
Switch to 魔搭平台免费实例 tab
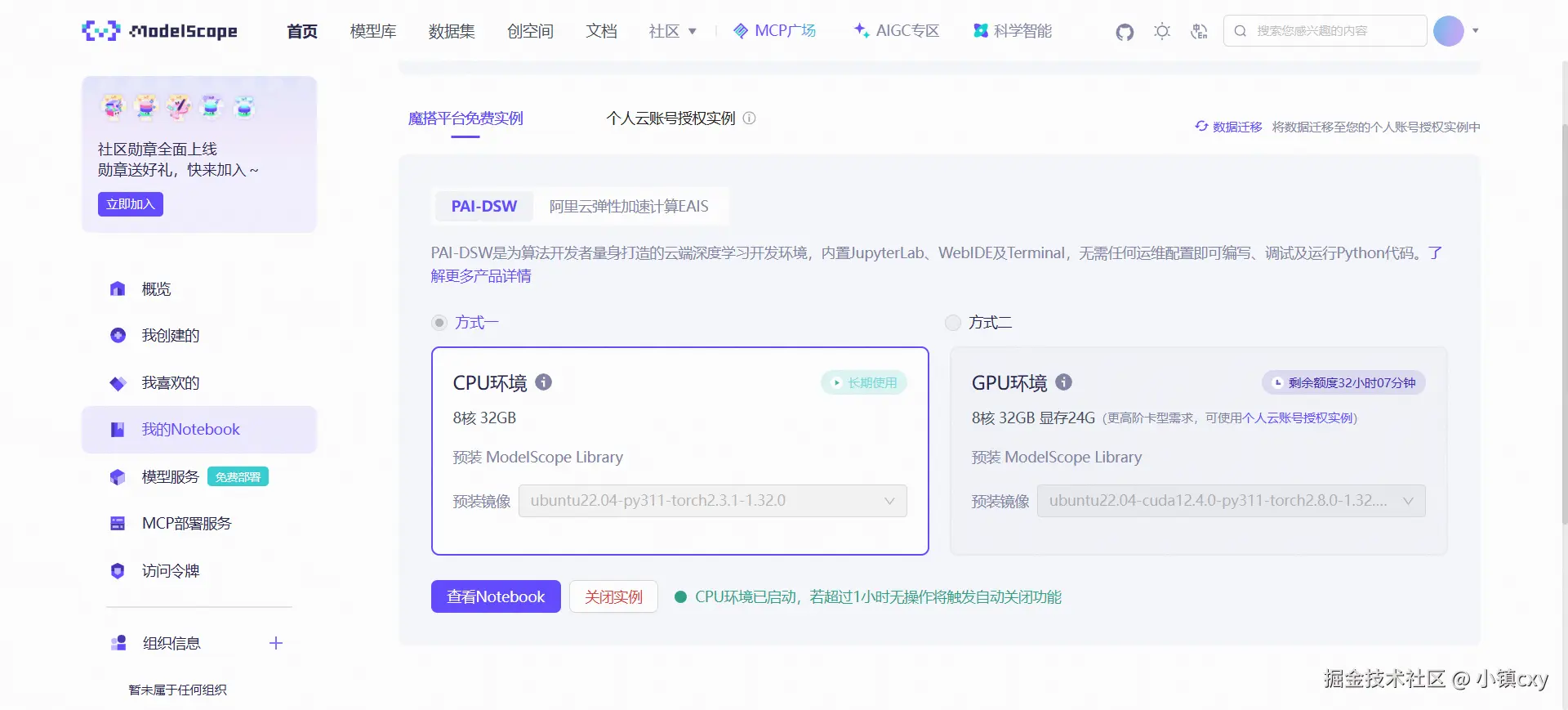(x=465, y=118)
